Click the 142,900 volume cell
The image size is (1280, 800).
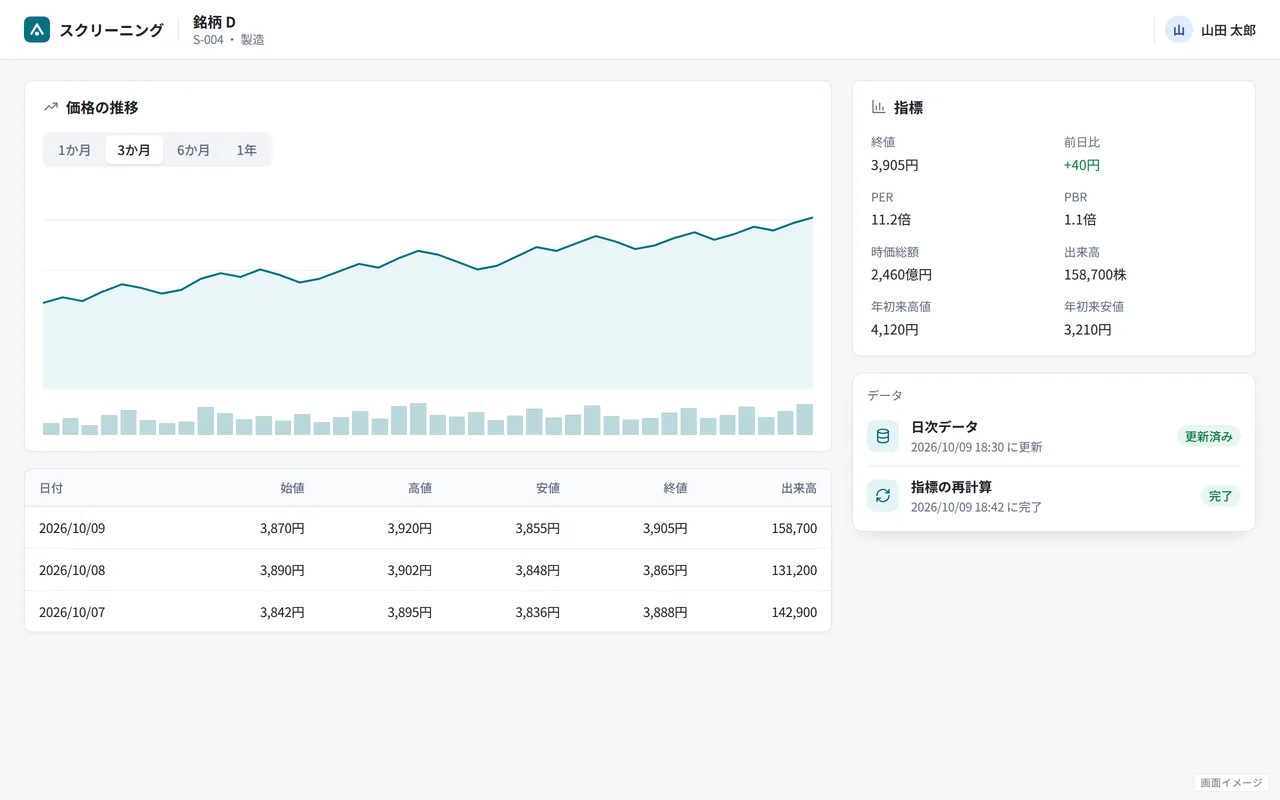click(x=794, y=612)
